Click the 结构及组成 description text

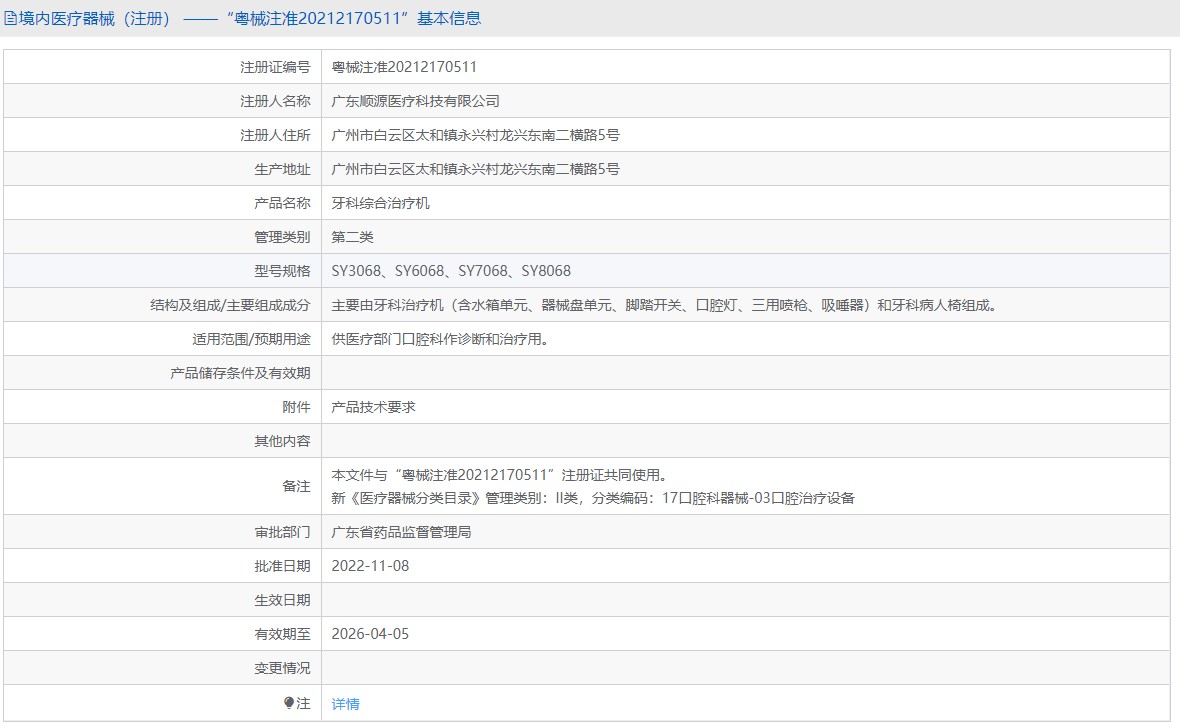663,305
